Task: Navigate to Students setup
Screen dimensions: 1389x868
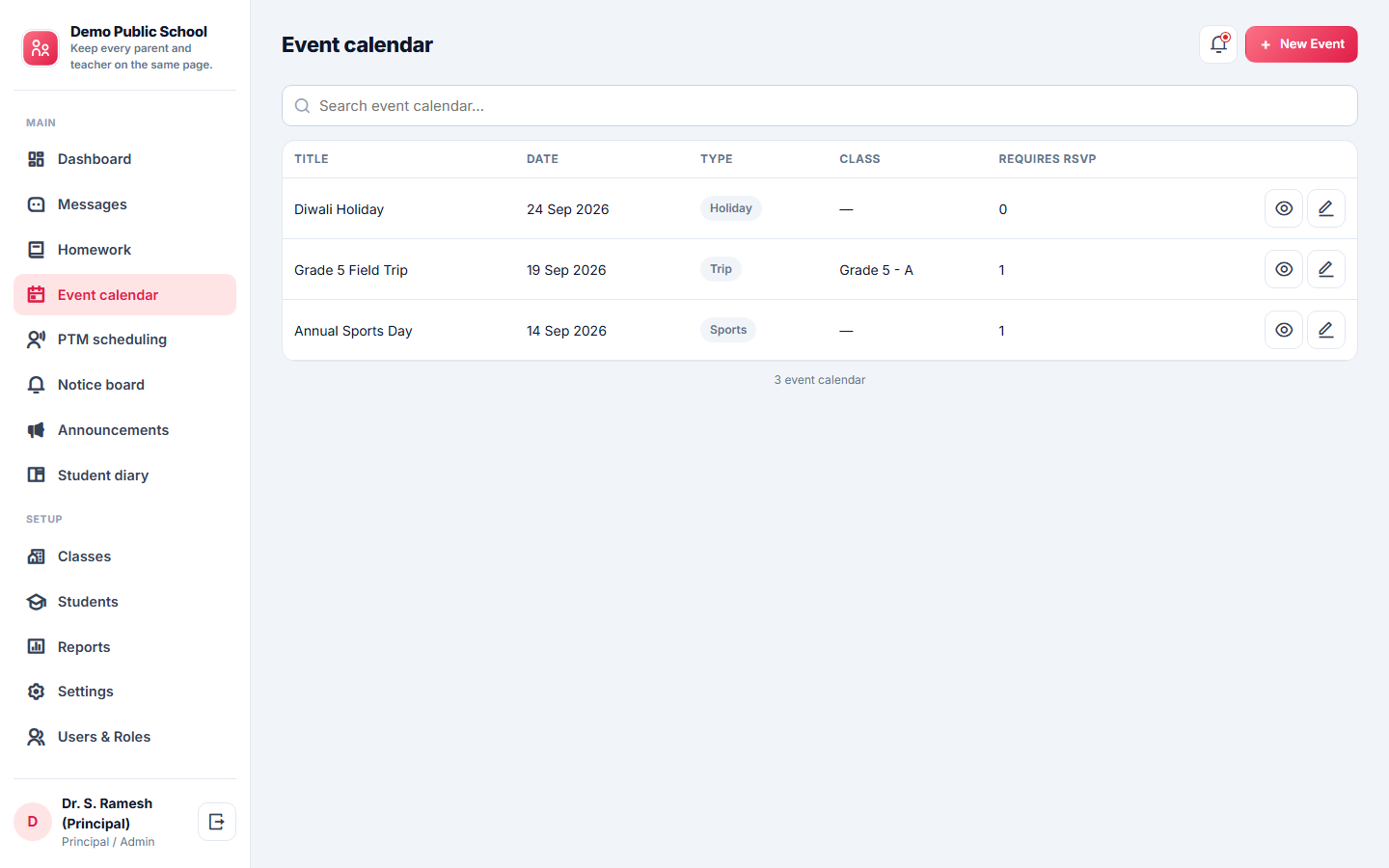Action: click(125, 602)
